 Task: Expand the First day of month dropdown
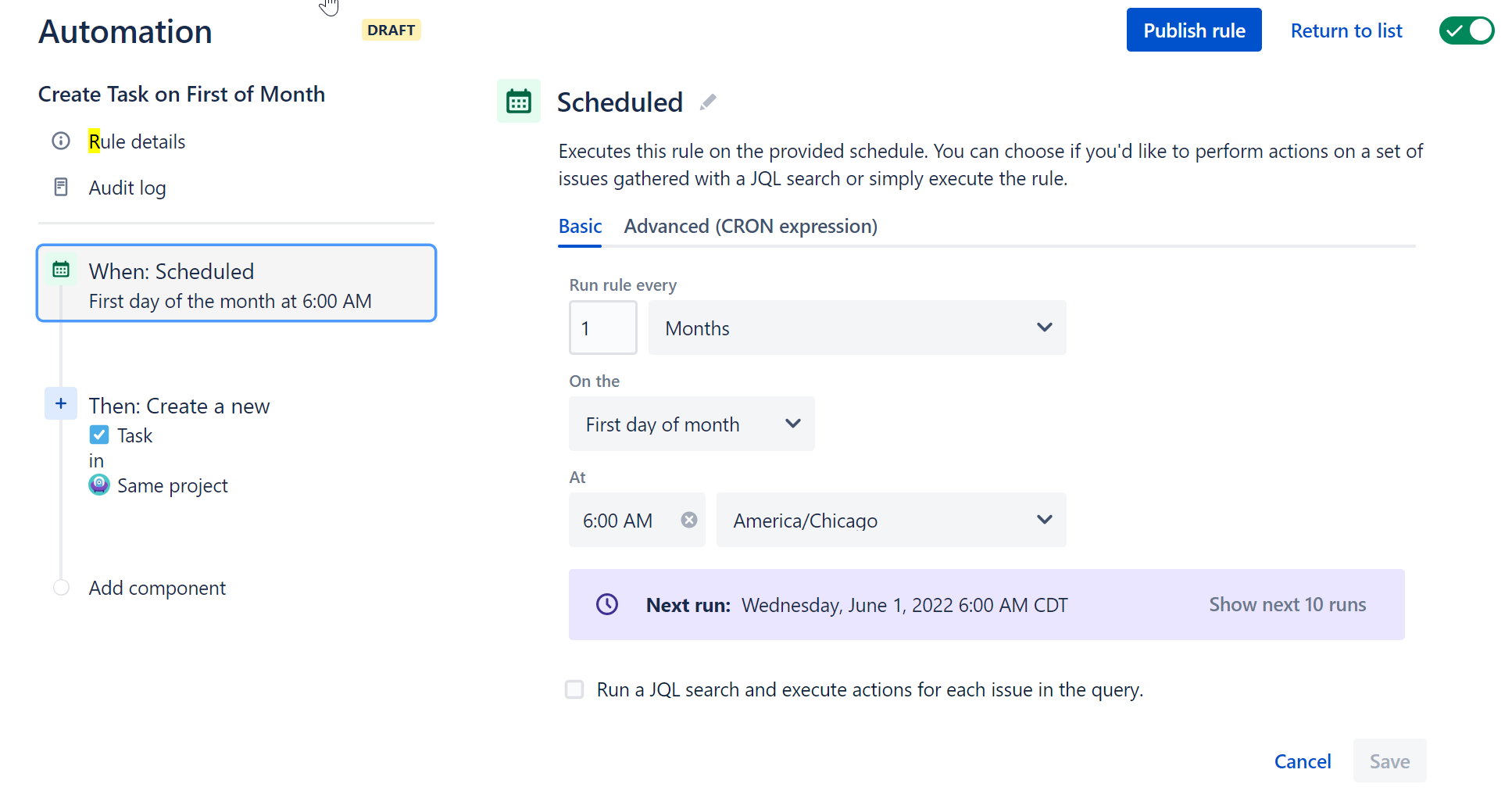point(692,424)
